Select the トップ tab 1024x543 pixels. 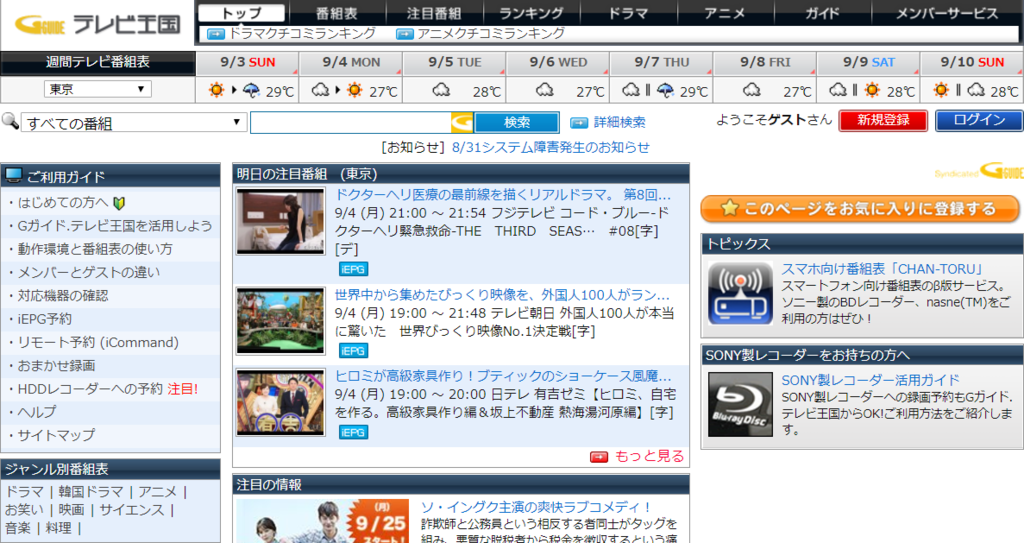click(242, 13)
